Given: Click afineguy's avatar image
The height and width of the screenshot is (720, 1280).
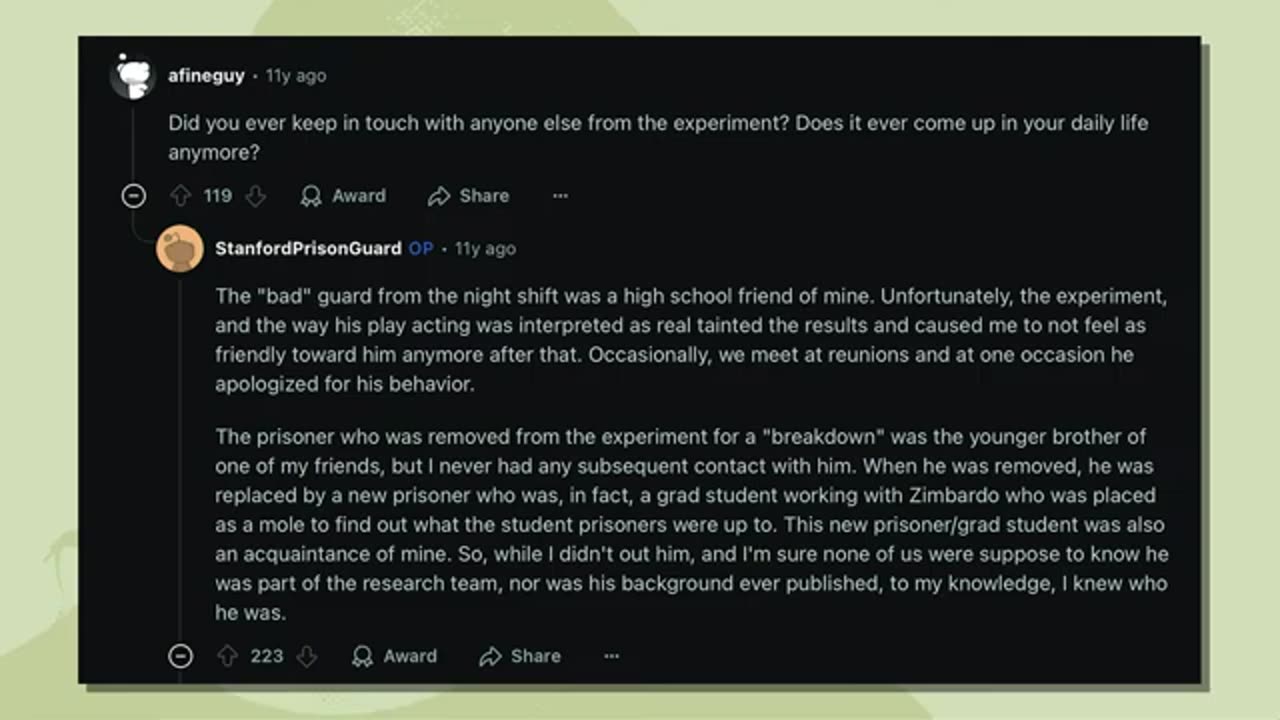Looking at the screenshot, I should coord(132,76).
